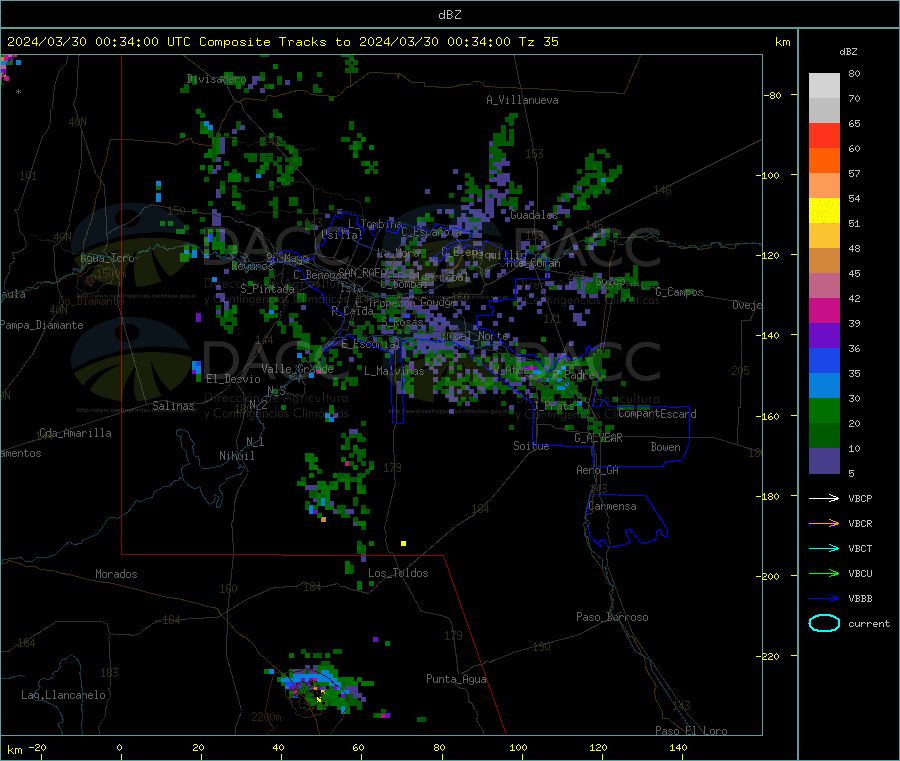The height and width of the screenshot is (761, 900).
Task: Click the cyan 'current' ellipse legend icon
Action: coord(824,623)
